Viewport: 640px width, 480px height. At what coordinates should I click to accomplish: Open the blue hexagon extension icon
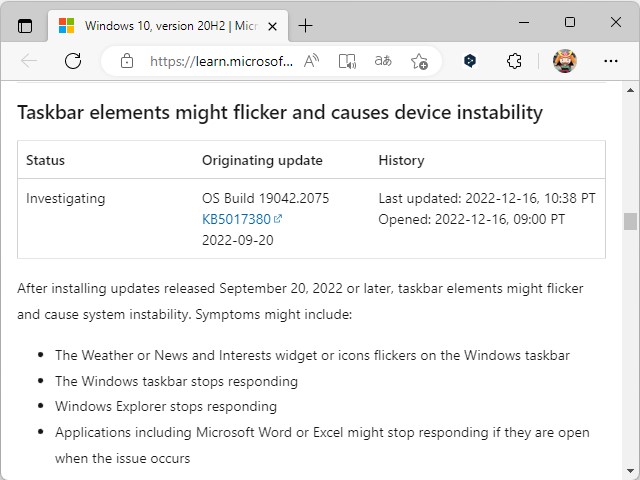pyautogui.click(x=470, y=61)
